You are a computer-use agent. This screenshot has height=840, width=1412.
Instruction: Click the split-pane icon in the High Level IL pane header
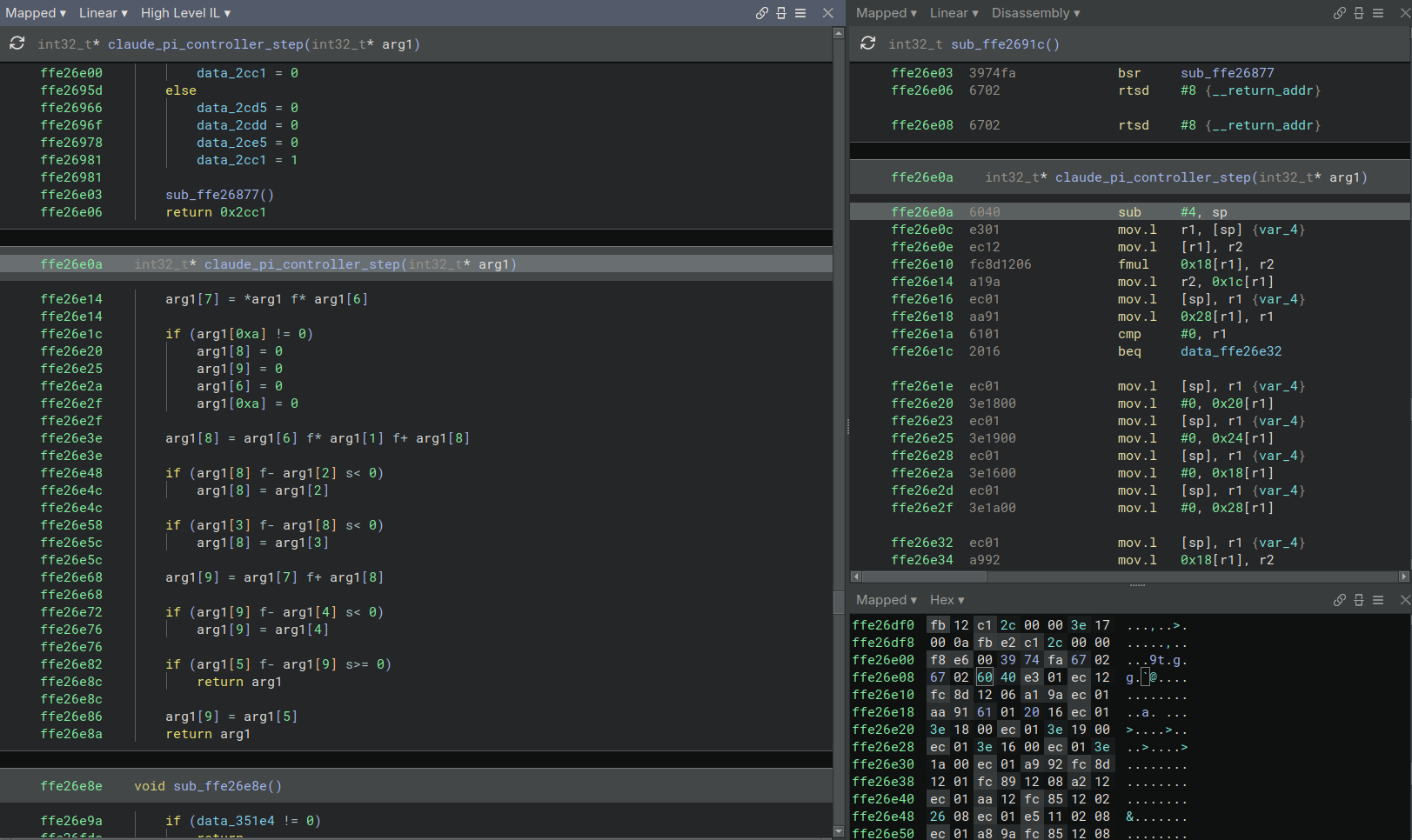(x=781, y=13)
